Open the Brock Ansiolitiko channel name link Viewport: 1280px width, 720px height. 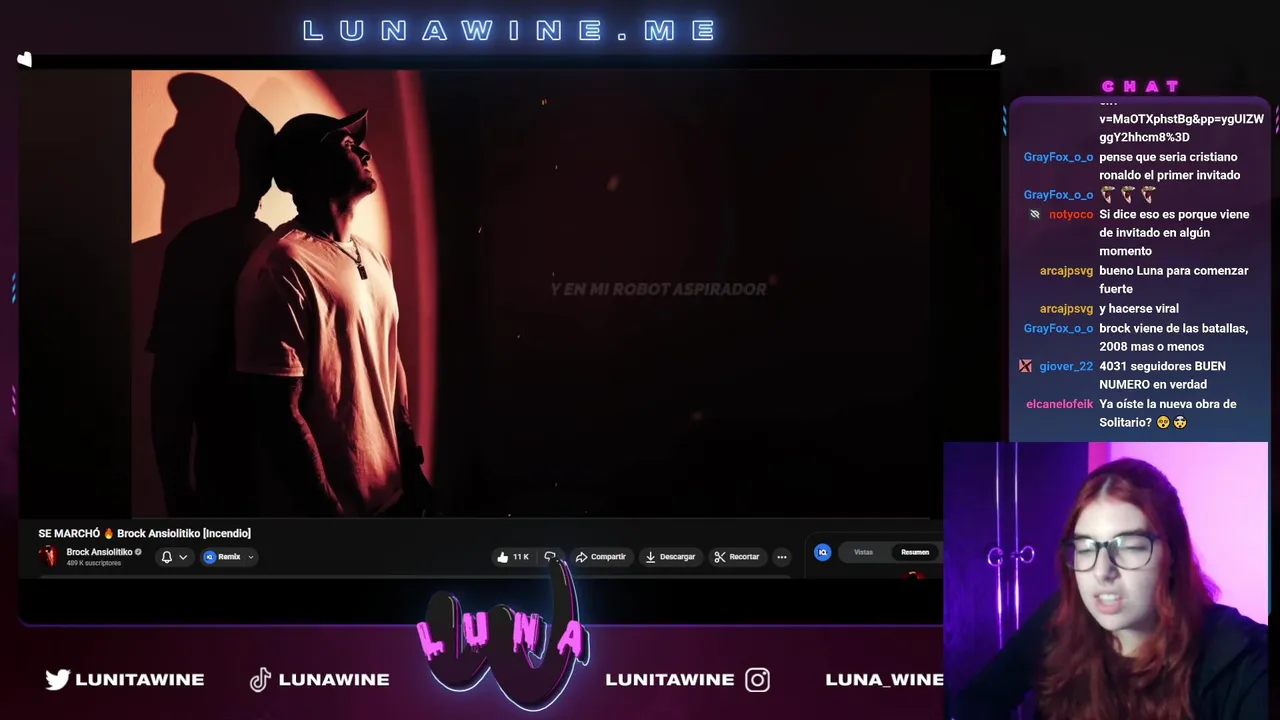(x=99, y=552)
